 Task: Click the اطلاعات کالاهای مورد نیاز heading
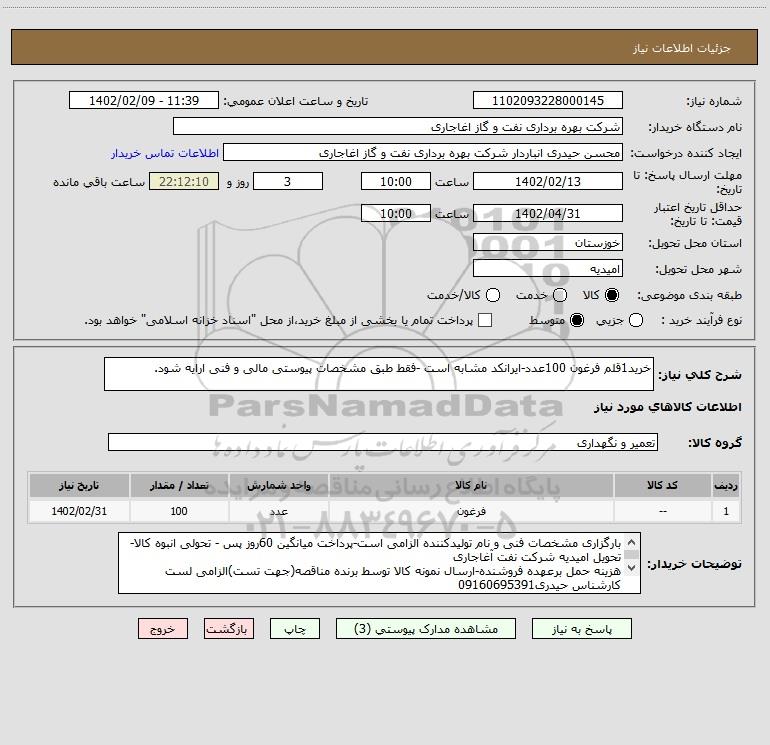point(668,407)
